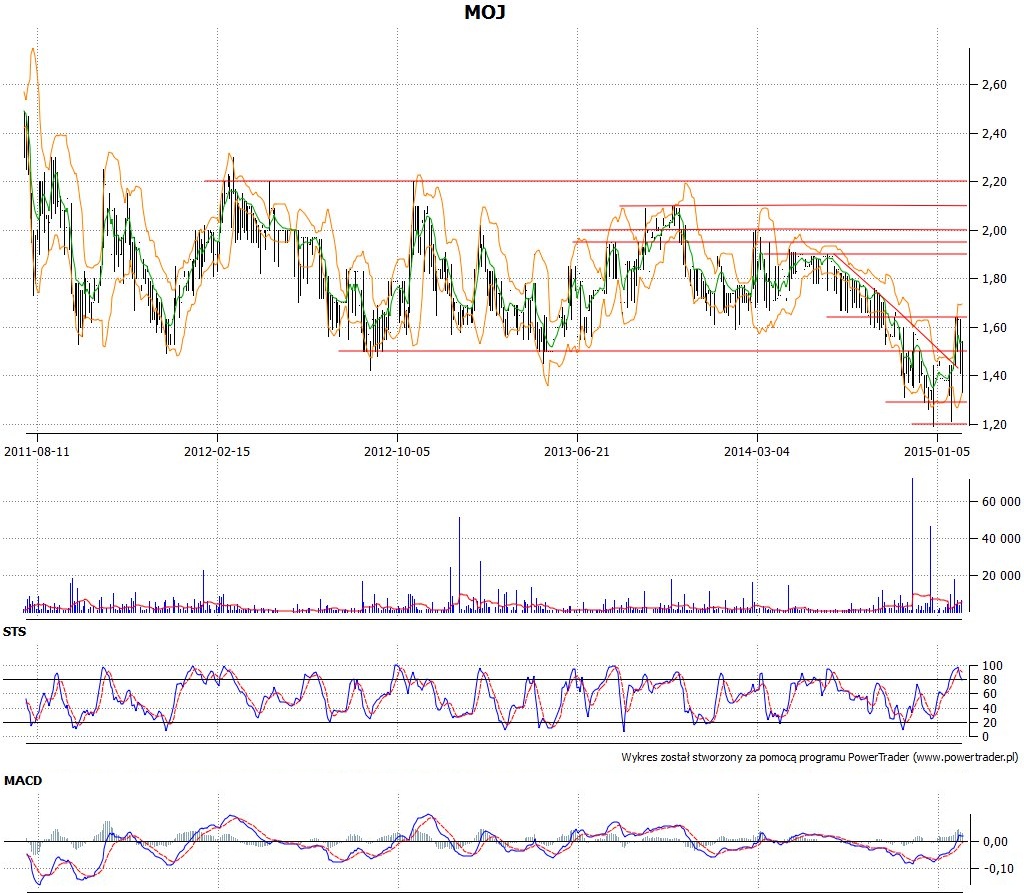Click the 2,00 price axis label
1024x894 pixels.
pos(994,231)
